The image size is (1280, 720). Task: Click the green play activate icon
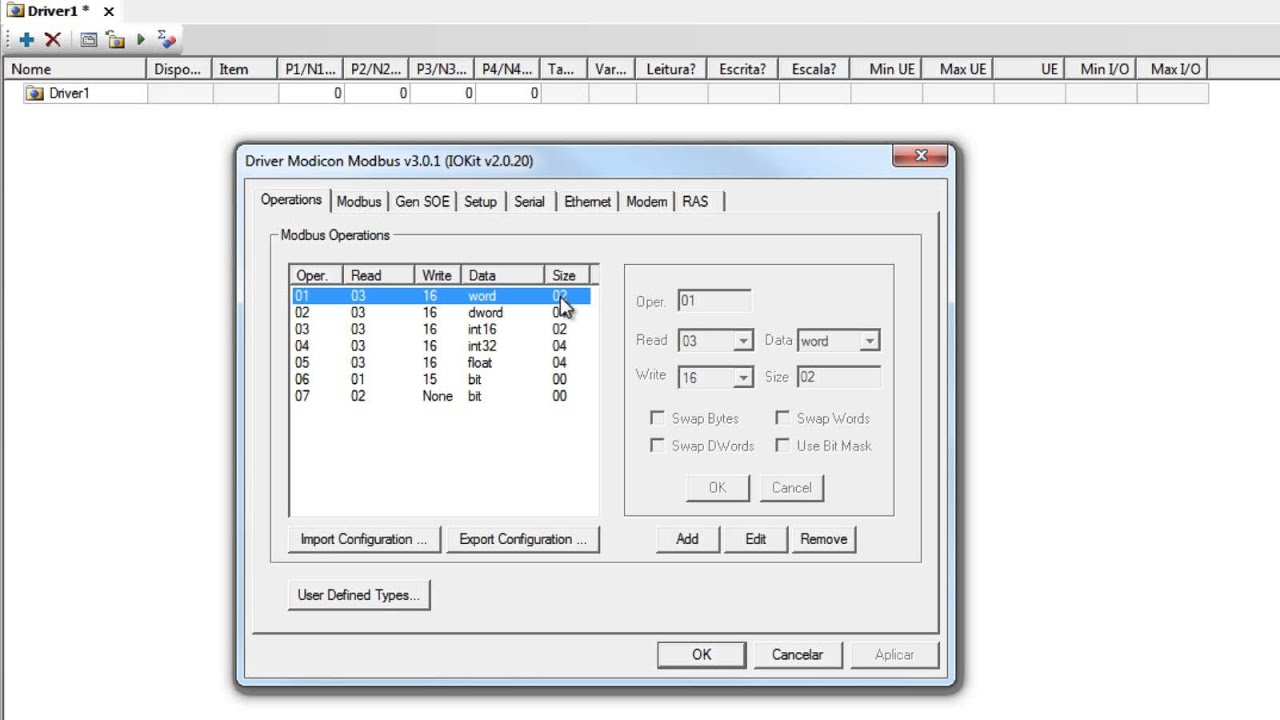(x=141, y=40)
